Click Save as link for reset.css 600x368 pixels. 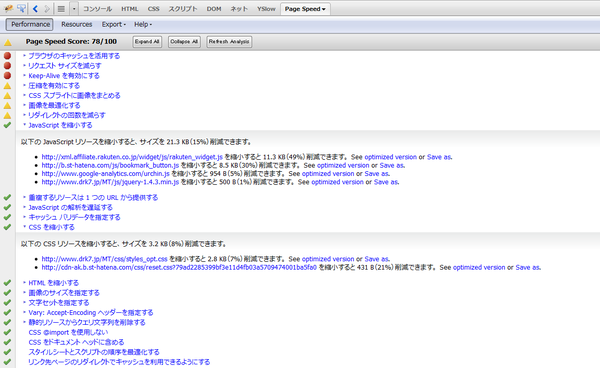528,267
